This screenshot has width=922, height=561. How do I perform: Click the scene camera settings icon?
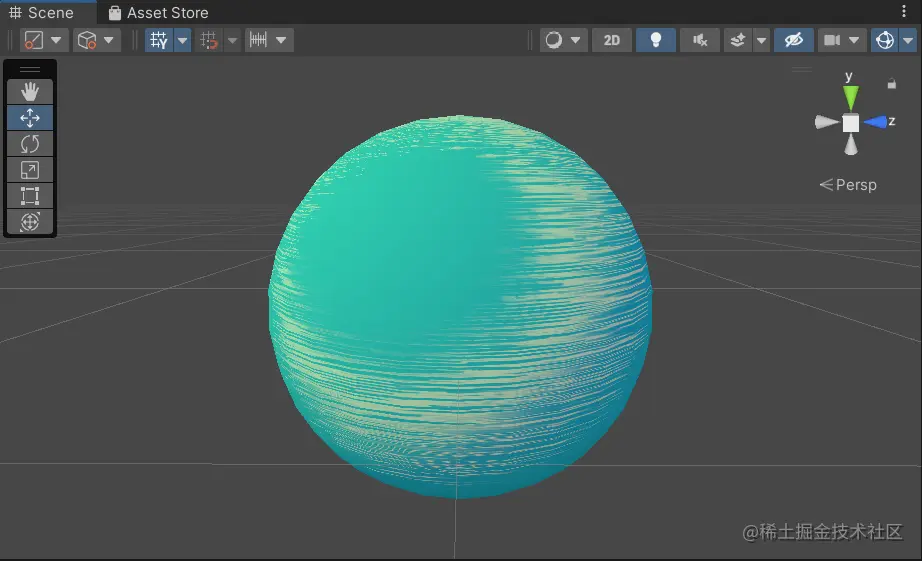(831, 40)
